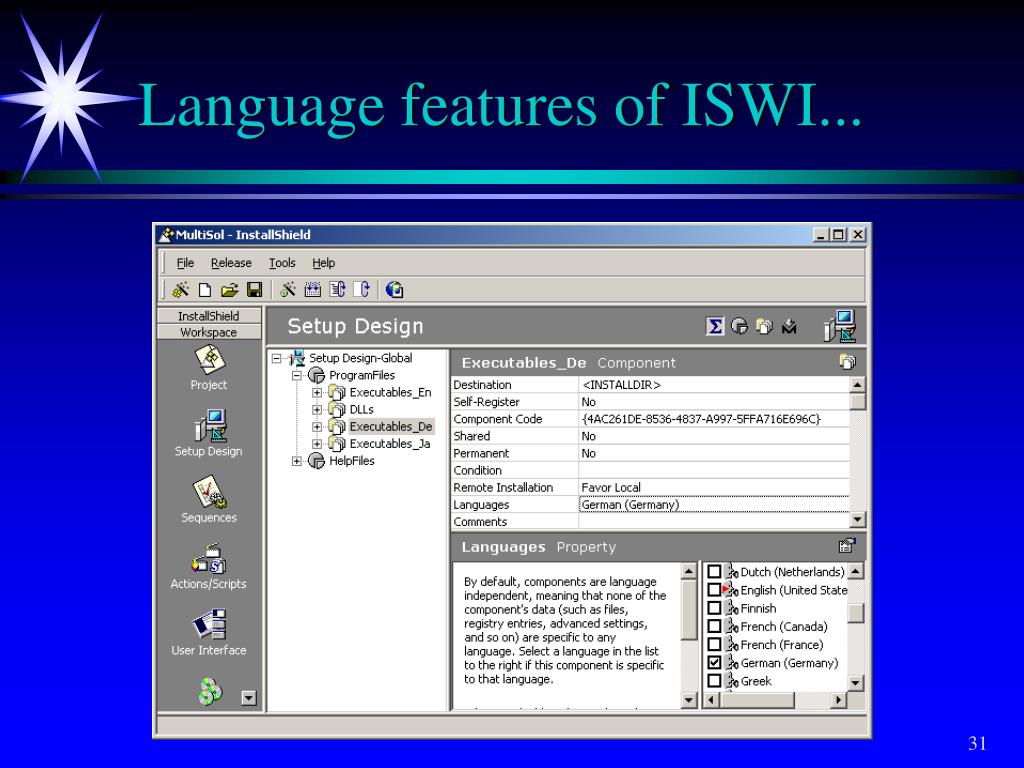Expand the DLLs component node
The height and width of the screenshot is (768, 1024).
click(x=317, y=409)
